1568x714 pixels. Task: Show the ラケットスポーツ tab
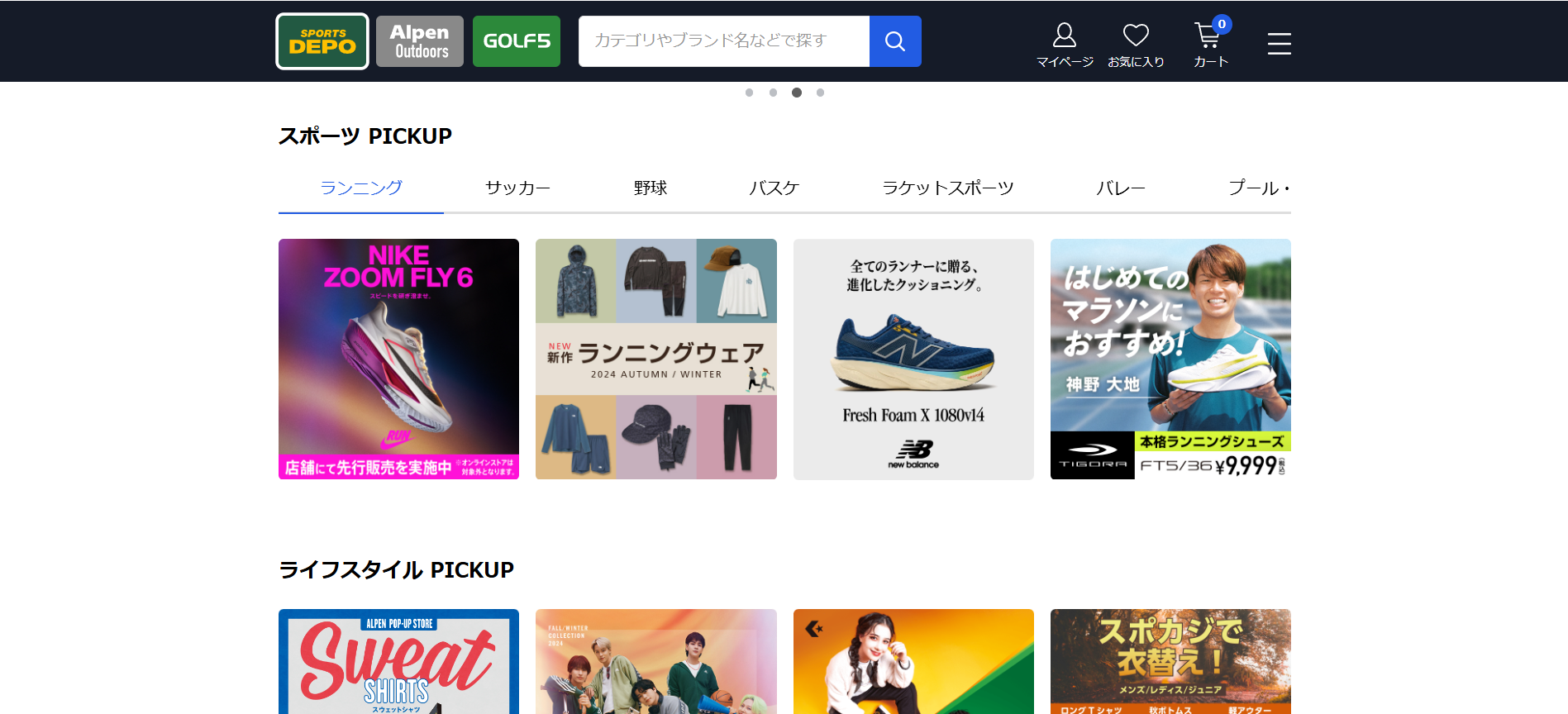pos(947,188)
